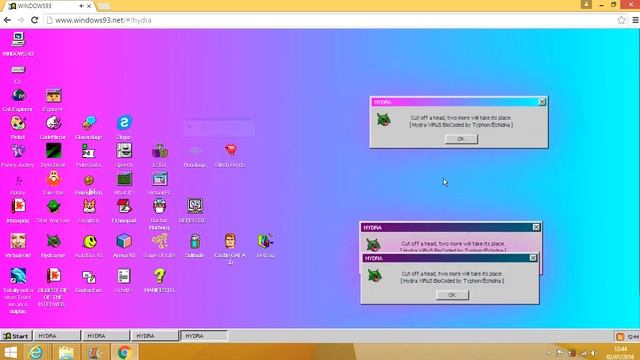Go forward in the browser
Screen dimensions: 640x360
pyautogui.click(x=21, y=20)
